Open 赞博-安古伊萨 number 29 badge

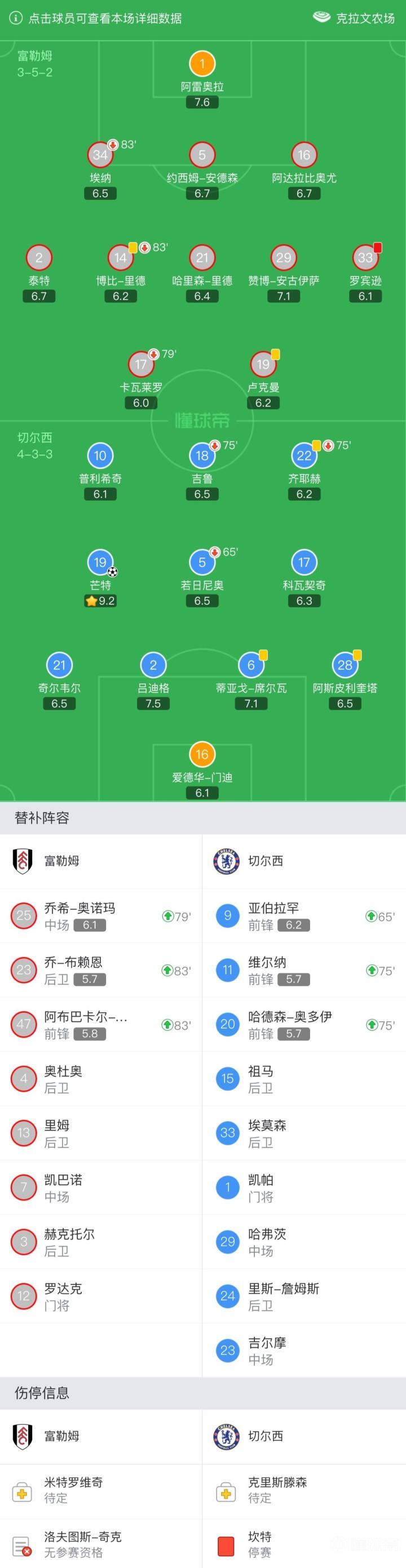tap(284, 258)
